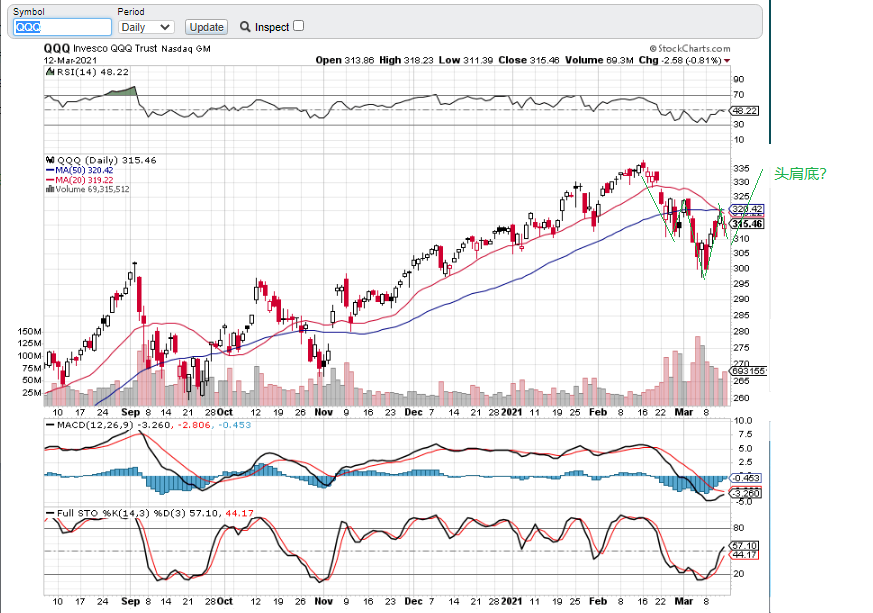Click the High 318.23 quote value
The width and height of the screenshot is (873, 613).
point(406,60)
